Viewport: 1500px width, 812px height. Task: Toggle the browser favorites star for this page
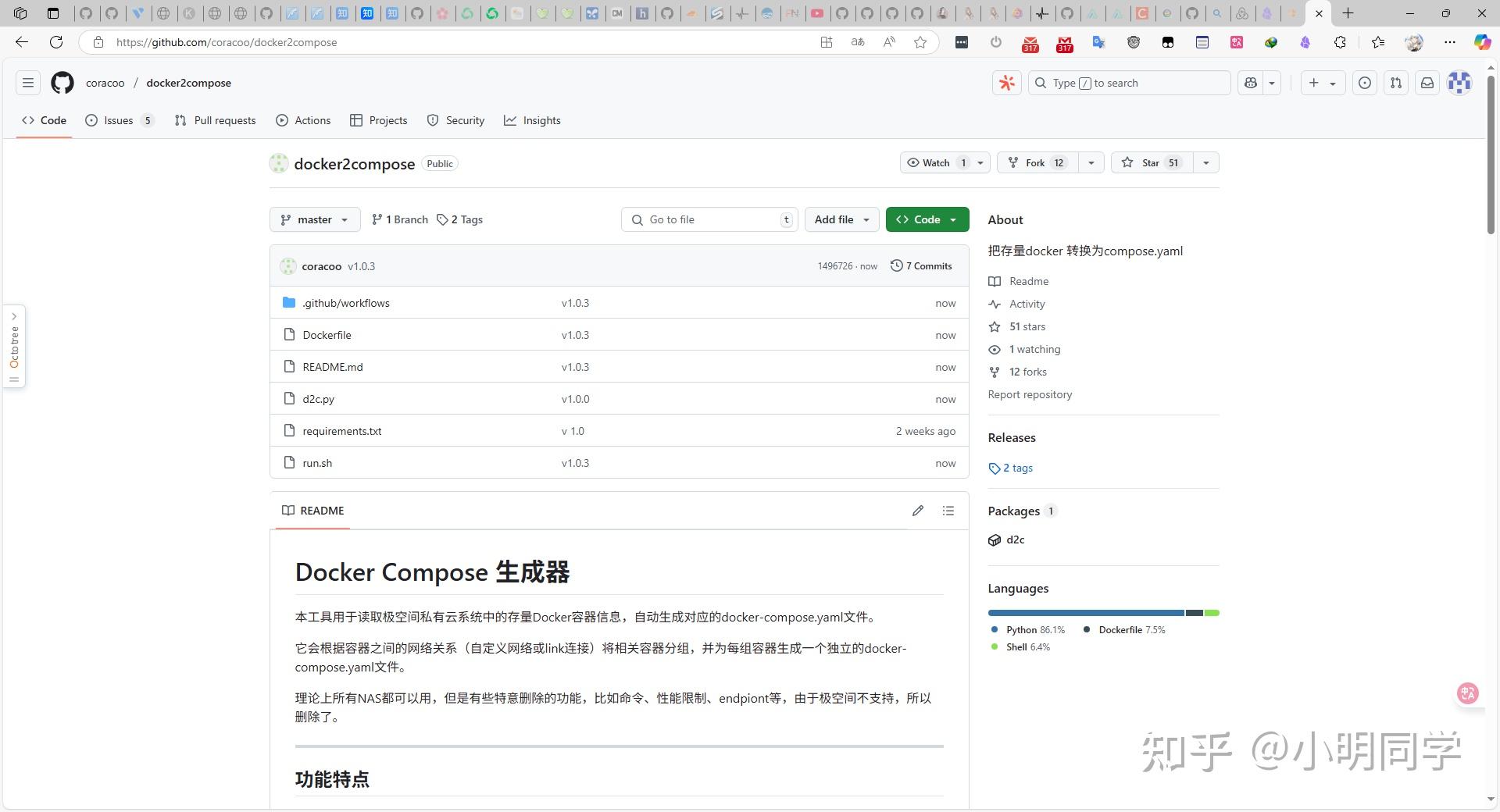[x=920, y=42]
